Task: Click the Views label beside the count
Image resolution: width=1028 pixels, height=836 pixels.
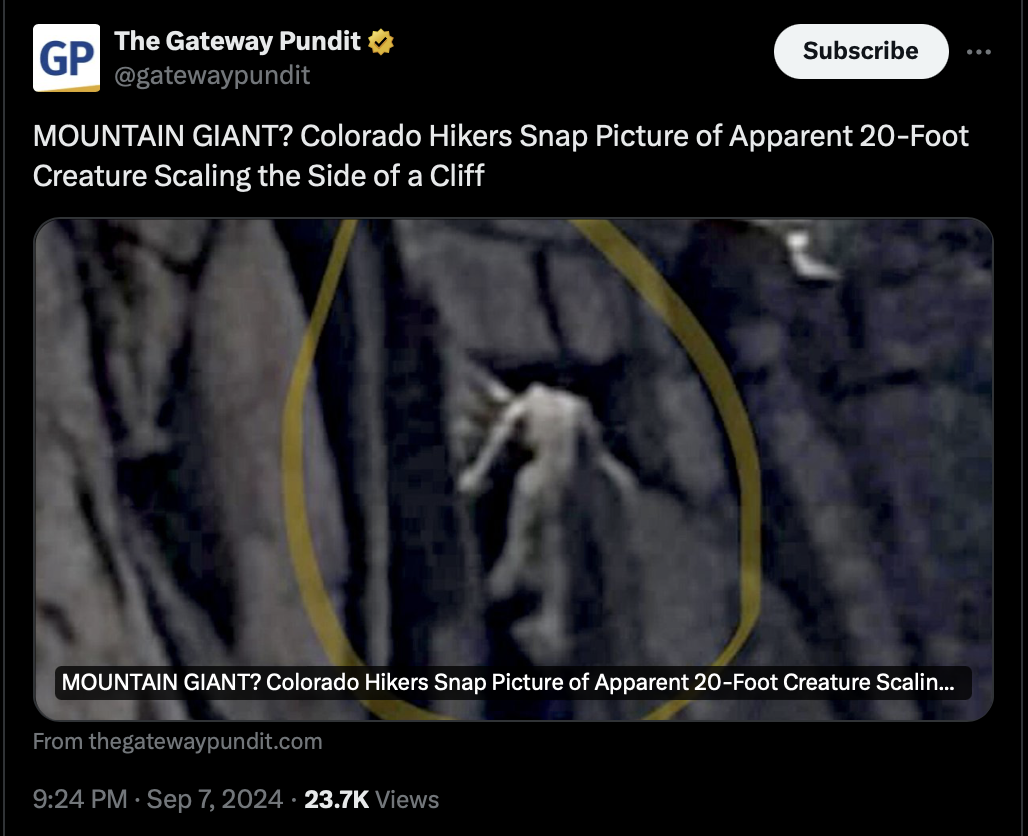Action: 407,800
